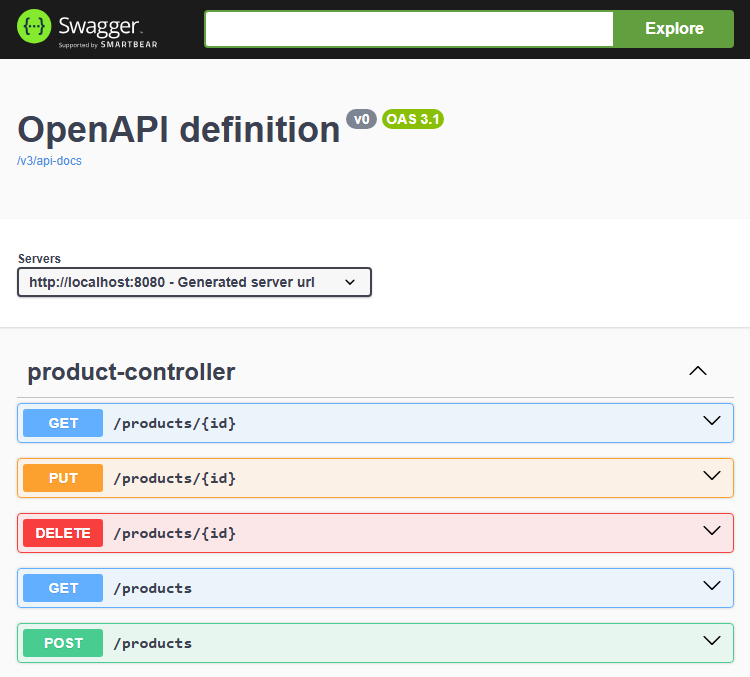Click the /products path in GET row
The height and width of the screenshot is (677, 750).
click(x=153, y=588)
